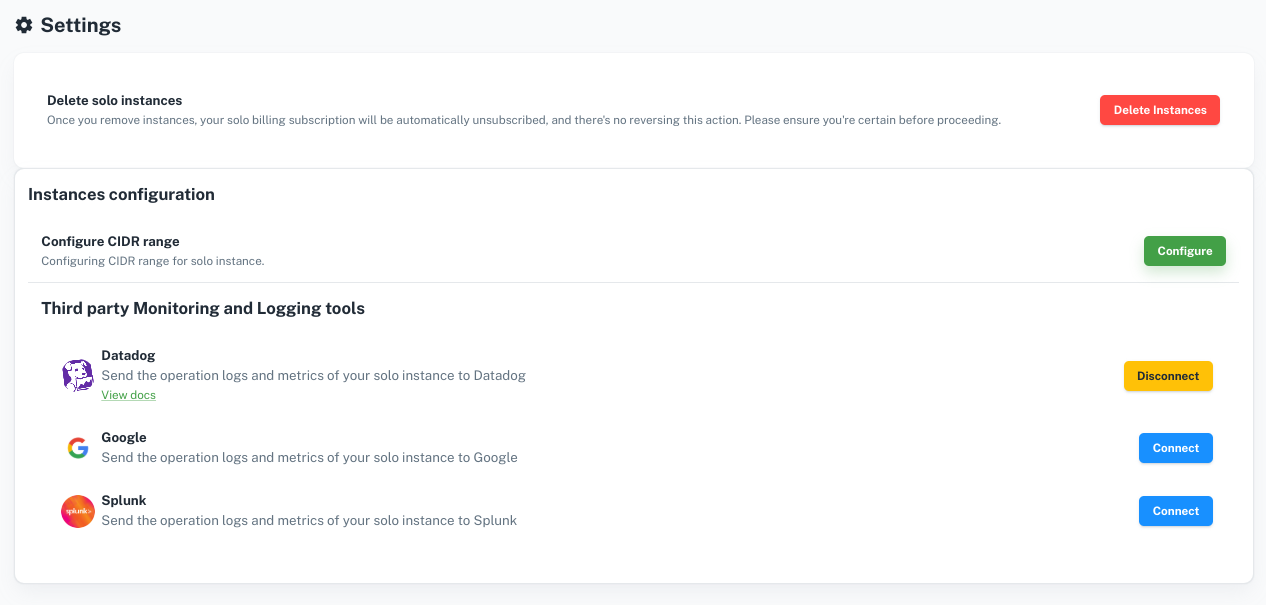This screenshot has width=1266, height=605.
Task: Click the Datadog logo icon
Action: click(77, 374)
